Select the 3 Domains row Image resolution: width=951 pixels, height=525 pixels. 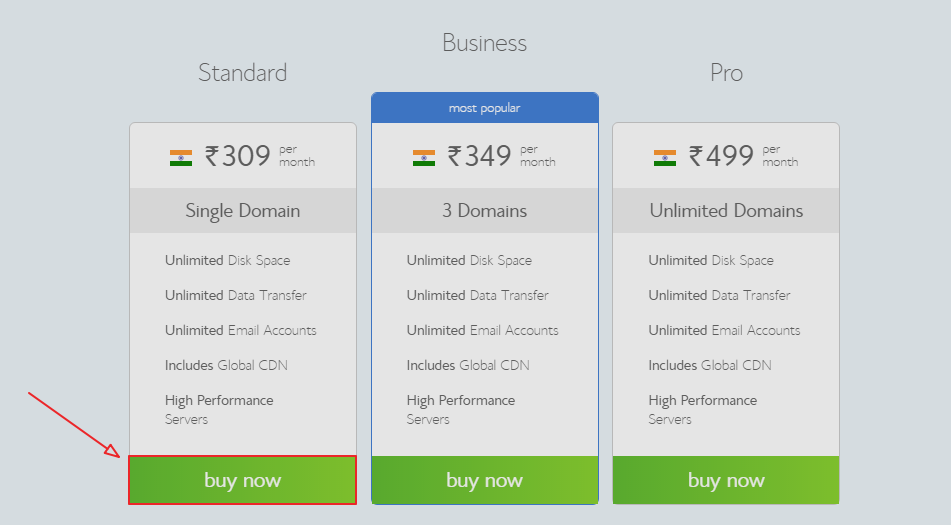point(485,210)
